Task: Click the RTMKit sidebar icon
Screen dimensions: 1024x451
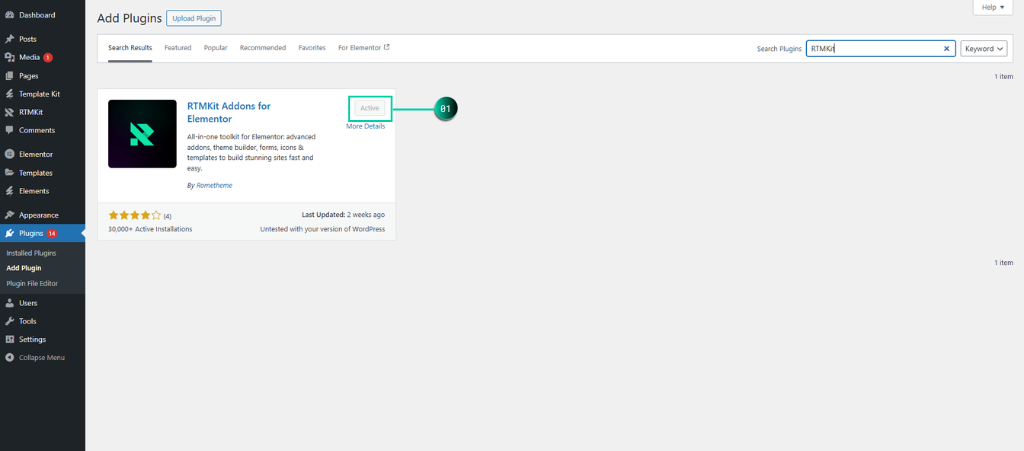Action: tap(10, 112)
